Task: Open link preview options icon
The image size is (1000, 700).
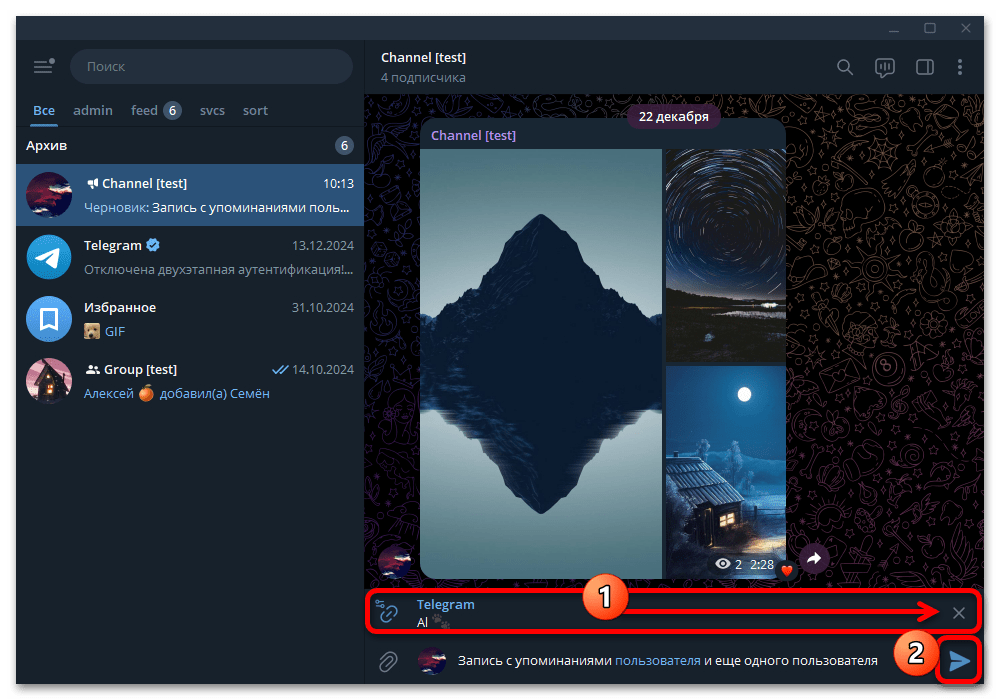Action: click(x=386, y=611)
